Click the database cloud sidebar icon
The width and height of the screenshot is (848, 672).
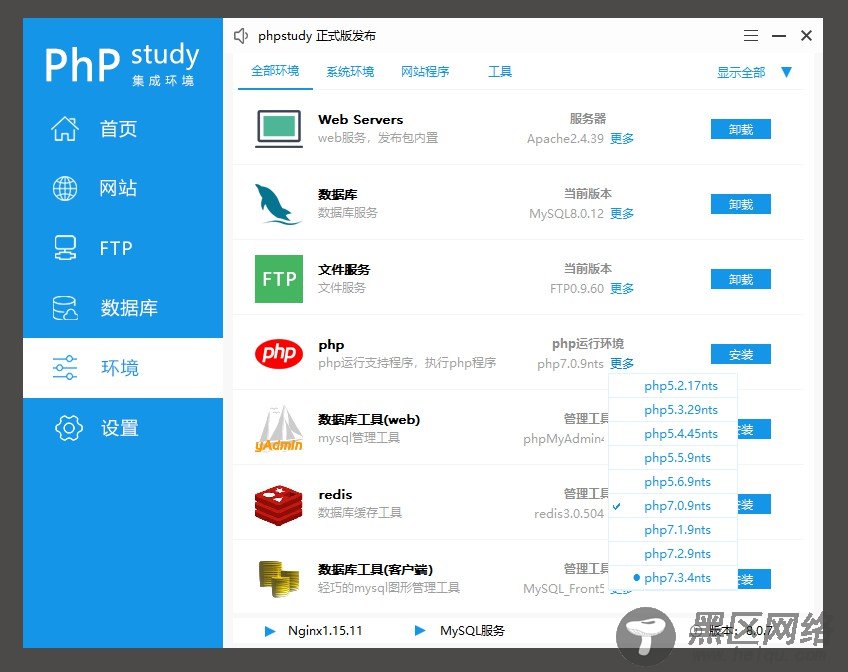tap(65, 308)
